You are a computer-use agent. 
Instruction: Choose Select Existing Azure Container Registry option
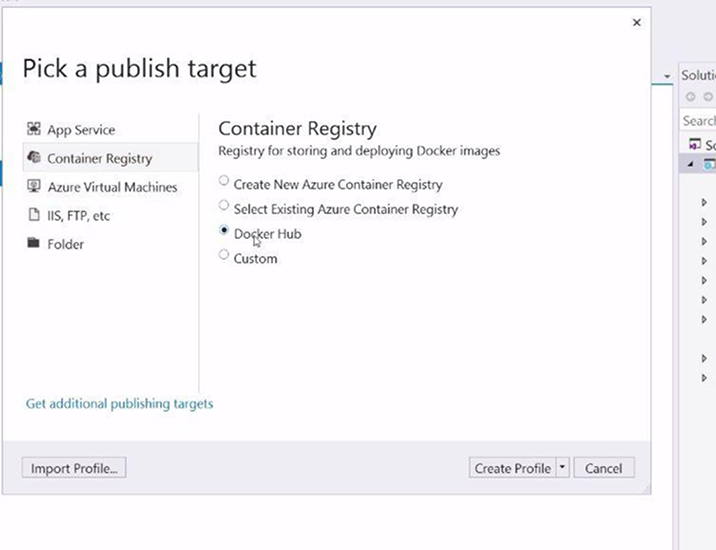tap(224, 206)
